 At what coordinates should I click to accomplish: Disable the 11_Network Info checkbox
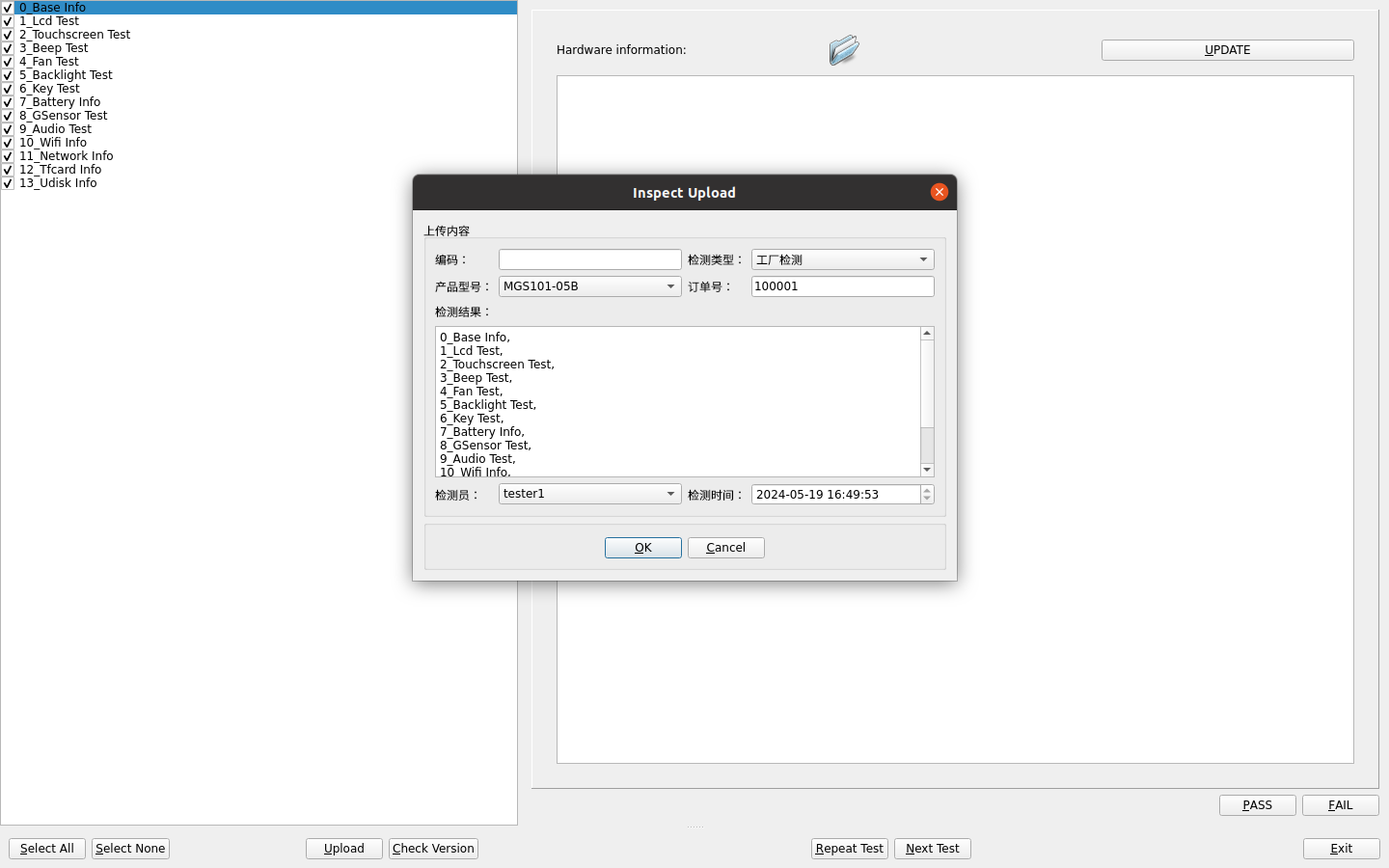[8, 156]
